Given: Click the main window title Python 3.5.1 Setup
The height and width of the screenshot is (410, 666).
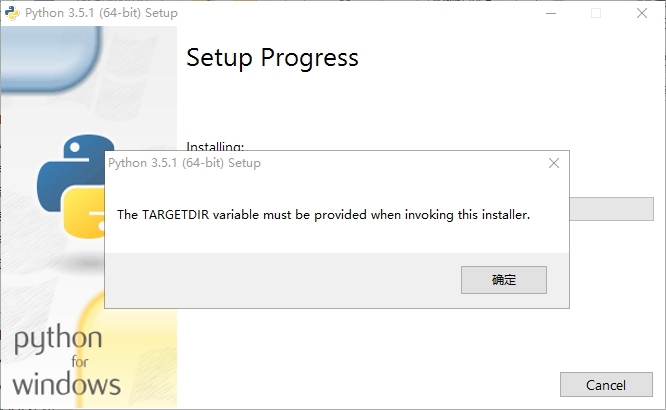Looking at the screenshot, I should coord(101,13).
